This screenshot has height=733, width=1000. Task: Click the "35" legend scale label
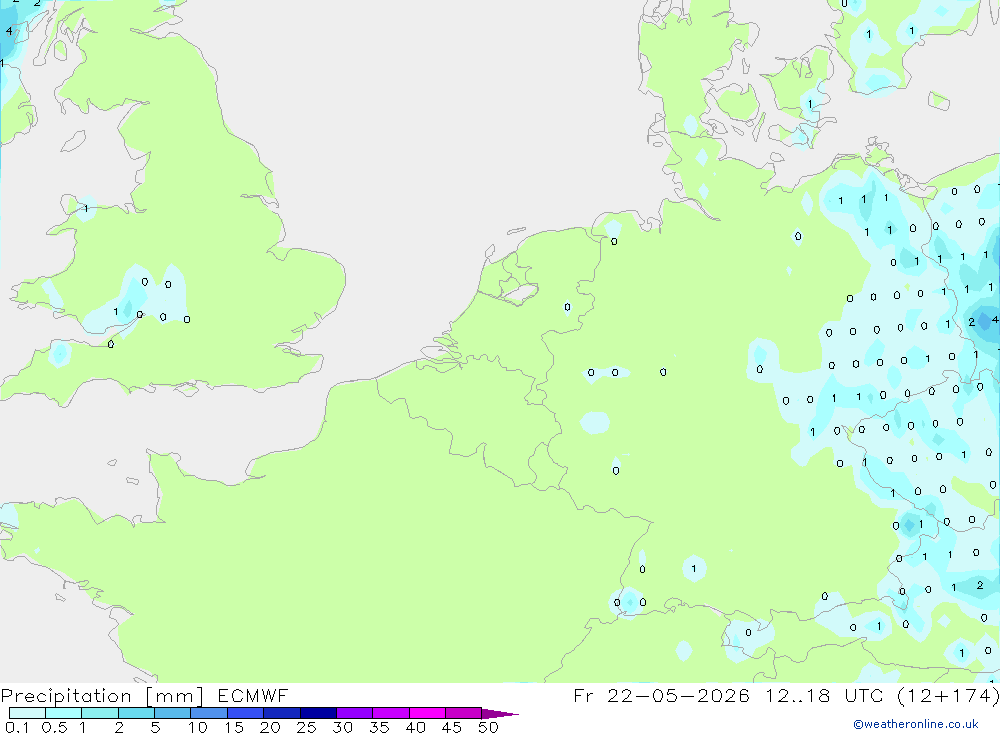coord(379,727)
